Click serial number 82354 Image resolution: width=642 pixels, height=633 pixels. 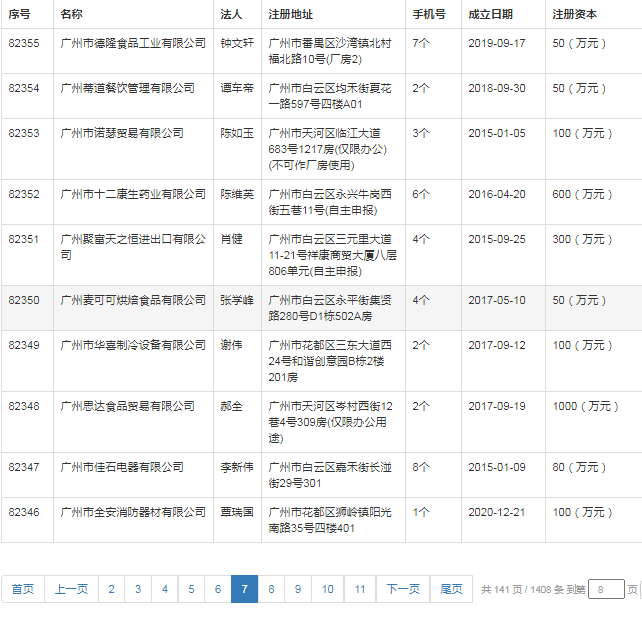click(24, 88)
